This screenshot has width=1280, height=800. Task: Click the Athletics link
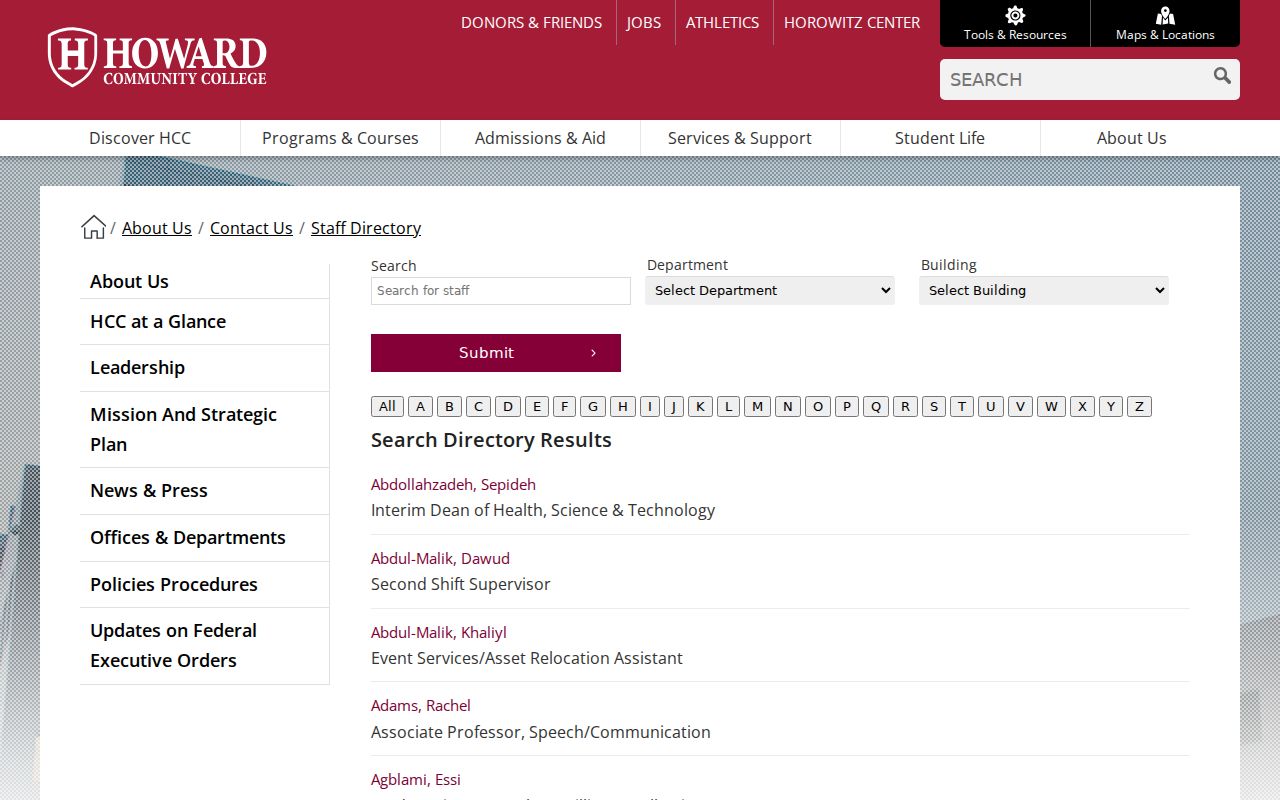pos(722,22)
